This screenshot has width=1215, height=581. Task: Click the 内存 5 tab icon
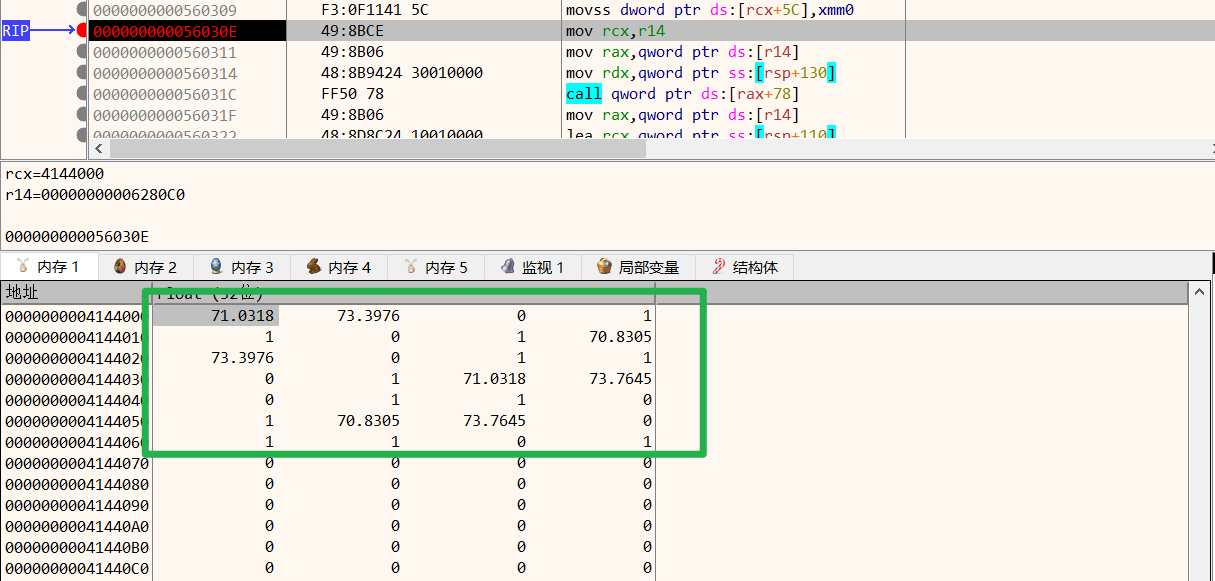coord(410,267)
